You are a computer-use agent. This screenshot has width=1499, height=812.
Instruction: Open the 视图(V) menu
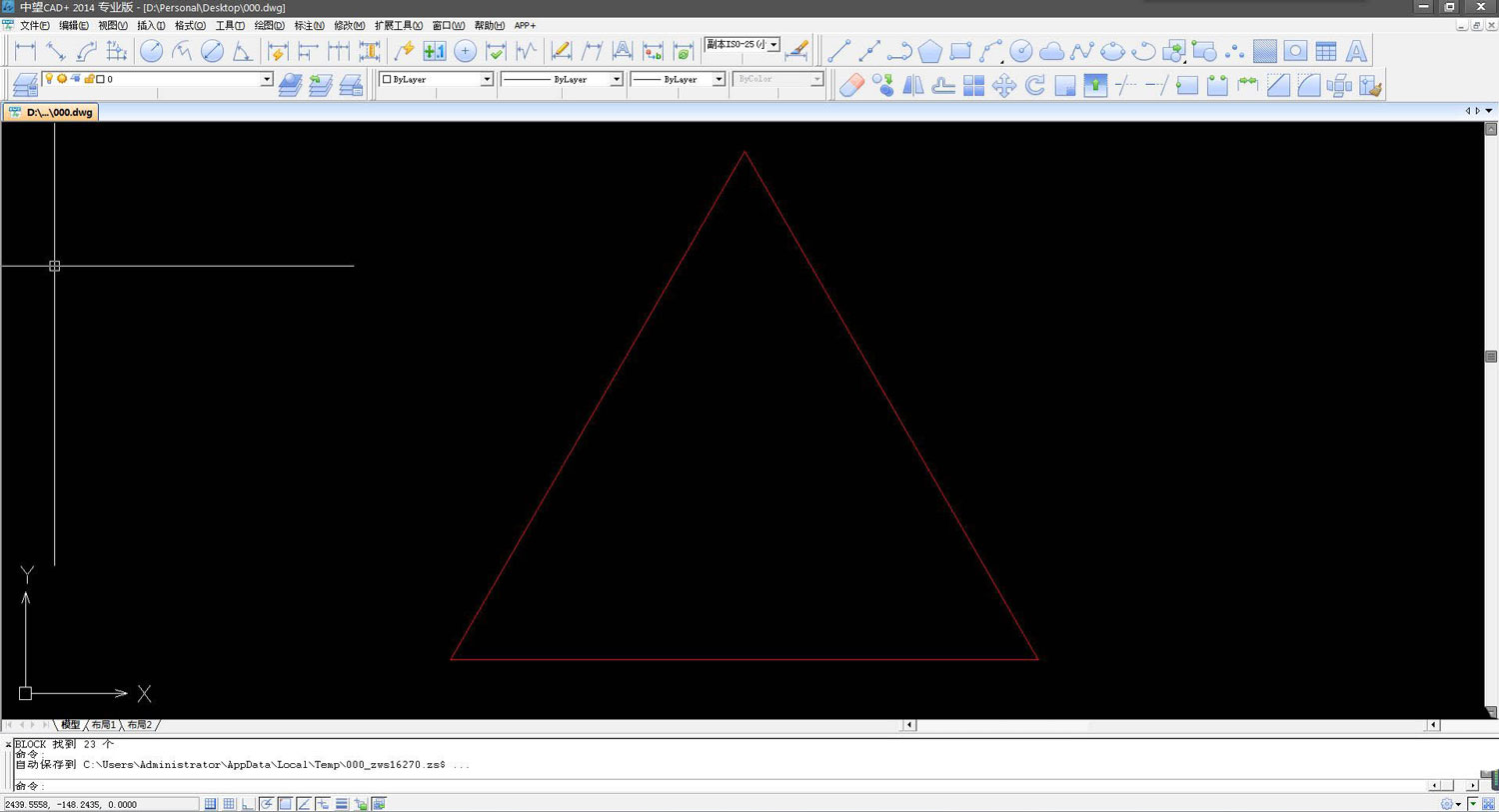pyautogui.click(x=112, y=25)
